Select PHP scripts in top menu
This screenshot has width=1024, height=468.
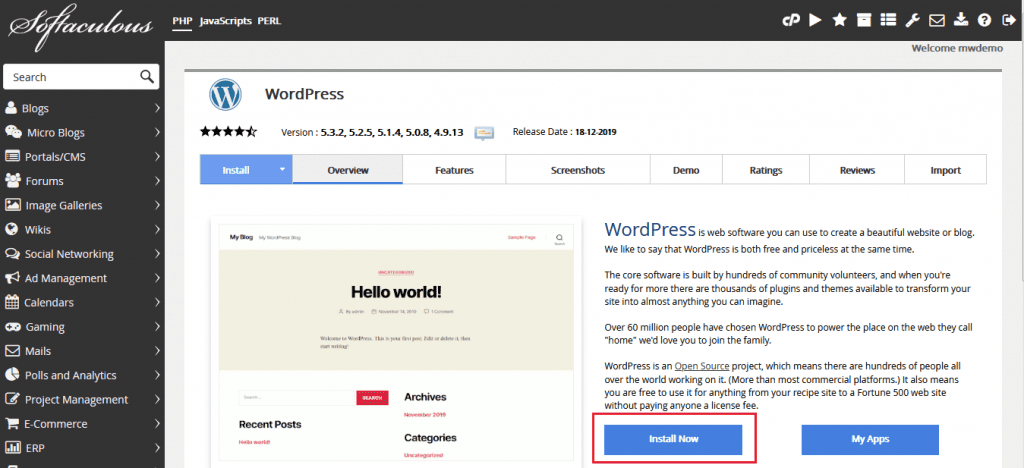pos(182,21)
